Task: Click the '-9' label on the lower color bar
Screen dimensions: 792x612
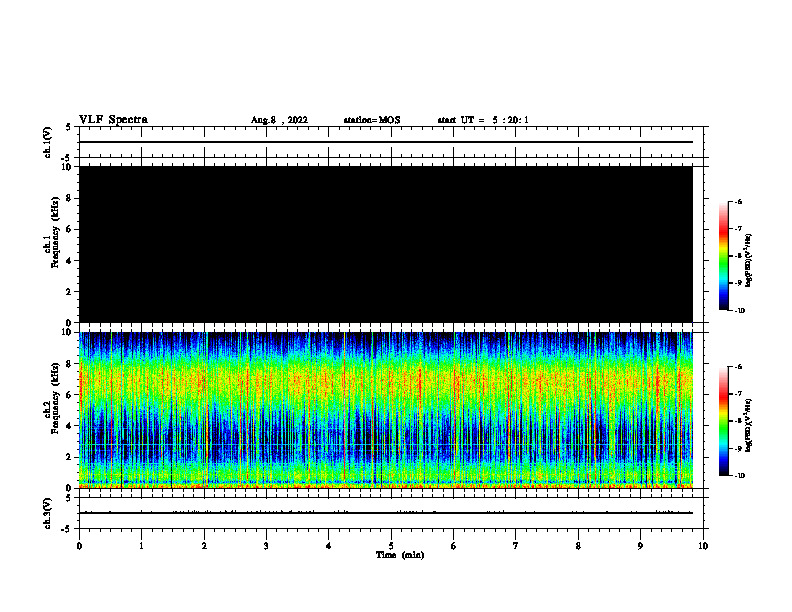Action: click(738, 448)
